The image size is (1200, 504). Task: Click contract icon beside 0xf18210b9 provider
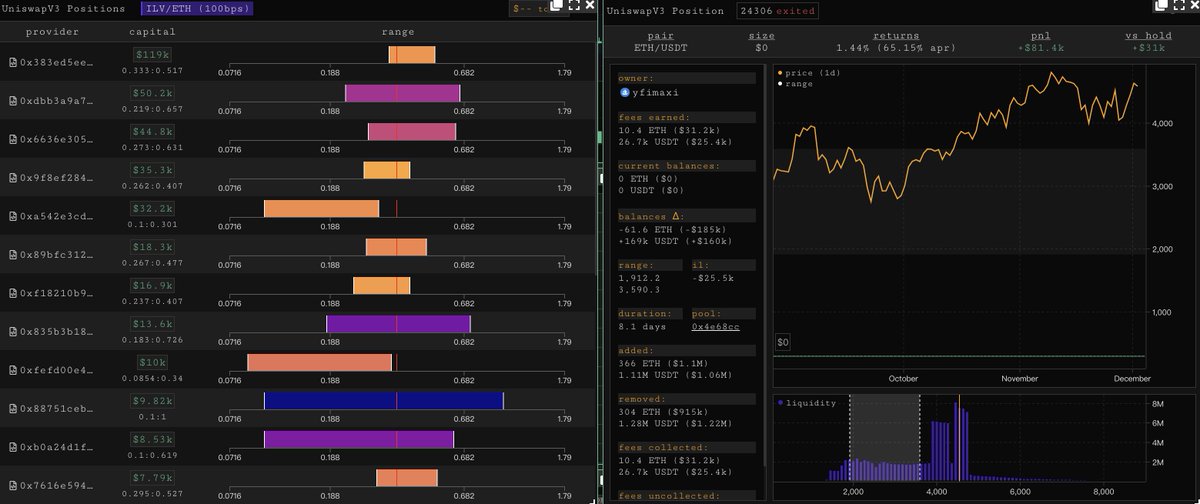(x=13, y=293)
